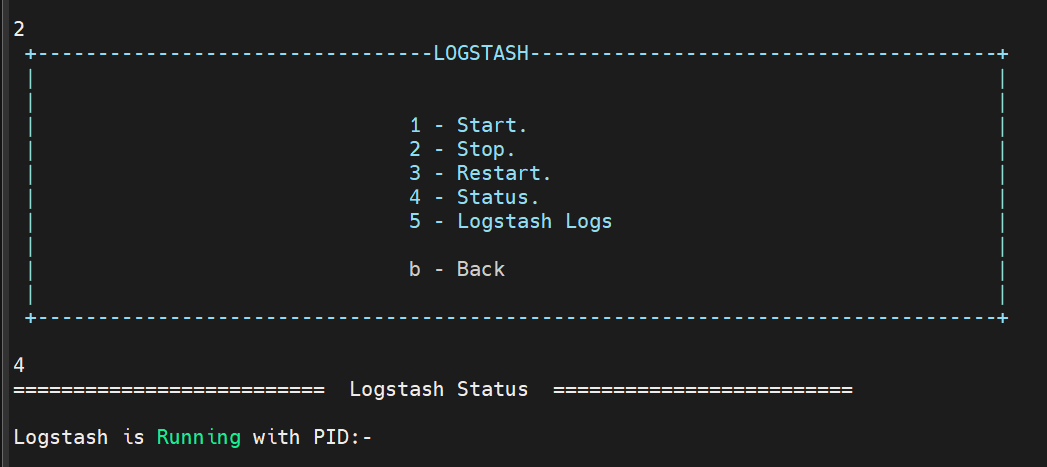Pick the "3 - Restart." option
Image resolution: width=1047 pixels, height=467 pixels.
click(x=480, y=173)
